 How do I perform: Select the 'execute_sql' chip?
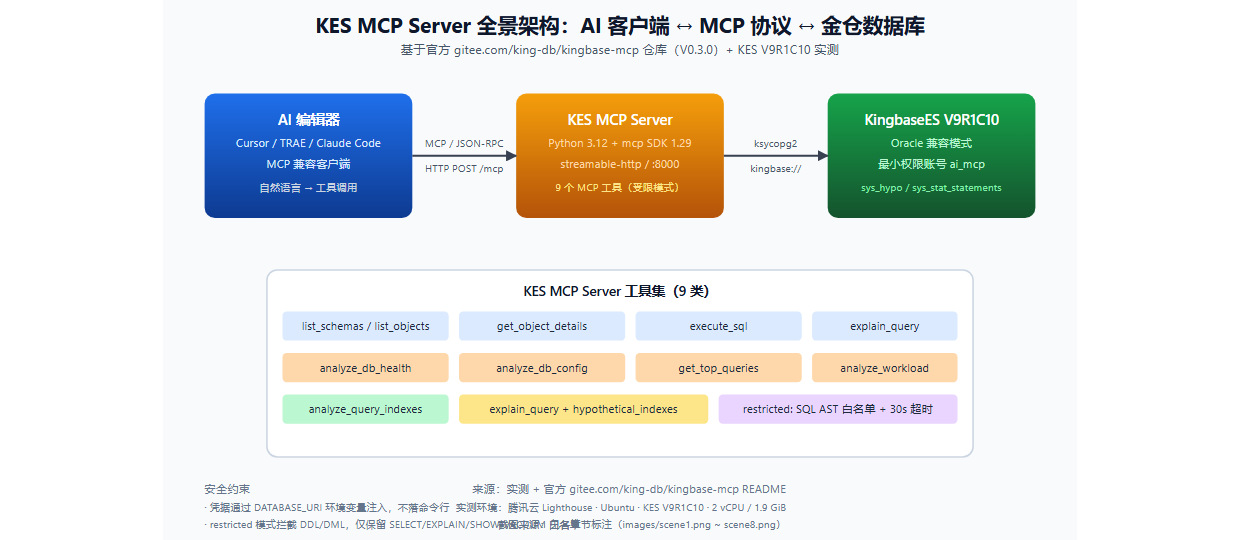point(718,326)
